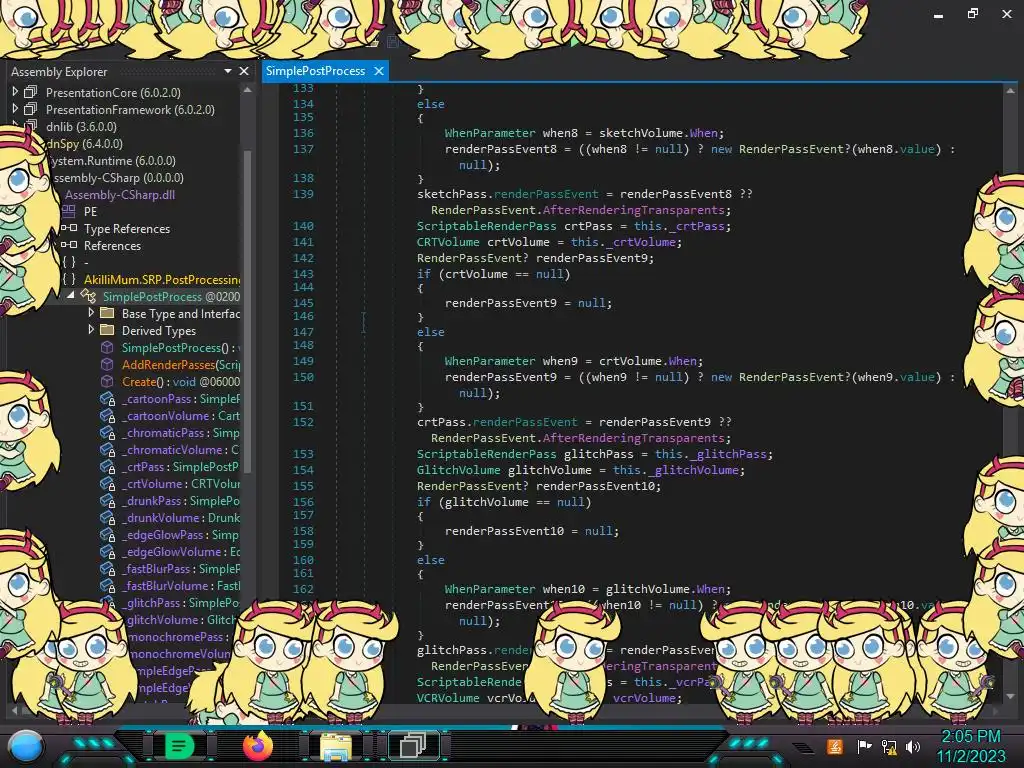Screen dimensions: 1024x768
Task: Close the SimplePostProcess tab
Action: point(379,71)
